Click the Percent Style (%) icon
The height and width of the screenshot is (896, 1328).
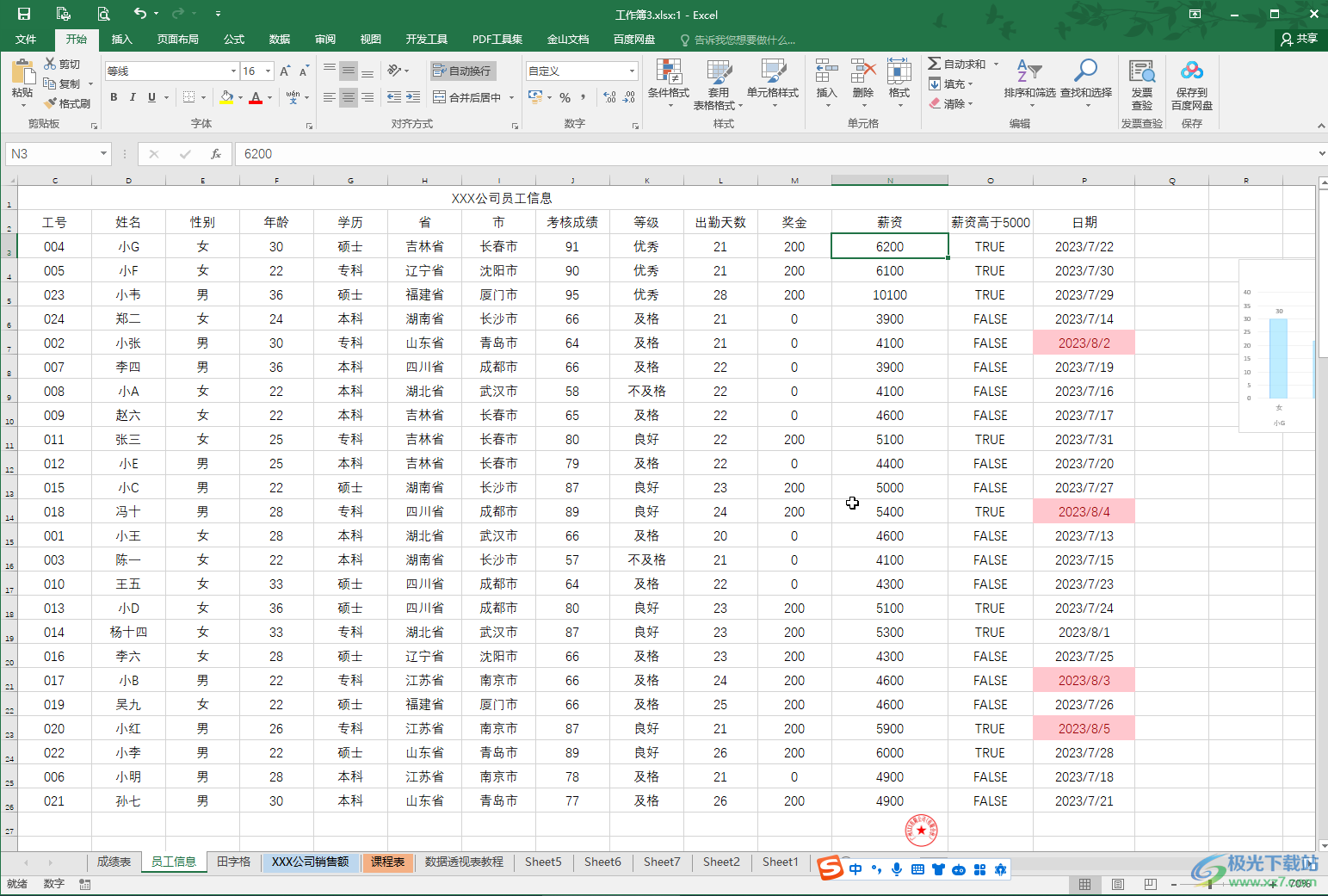(x=565, y=97)
